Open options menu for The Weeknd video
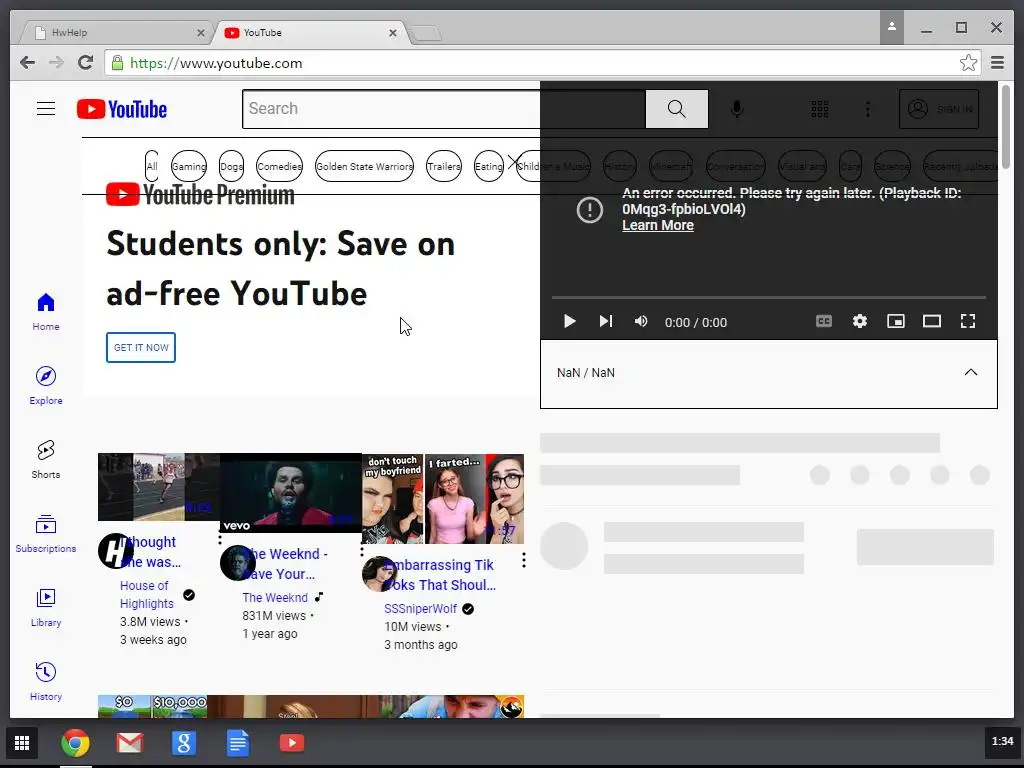1024x768 pixels. (x=362, y=549)
